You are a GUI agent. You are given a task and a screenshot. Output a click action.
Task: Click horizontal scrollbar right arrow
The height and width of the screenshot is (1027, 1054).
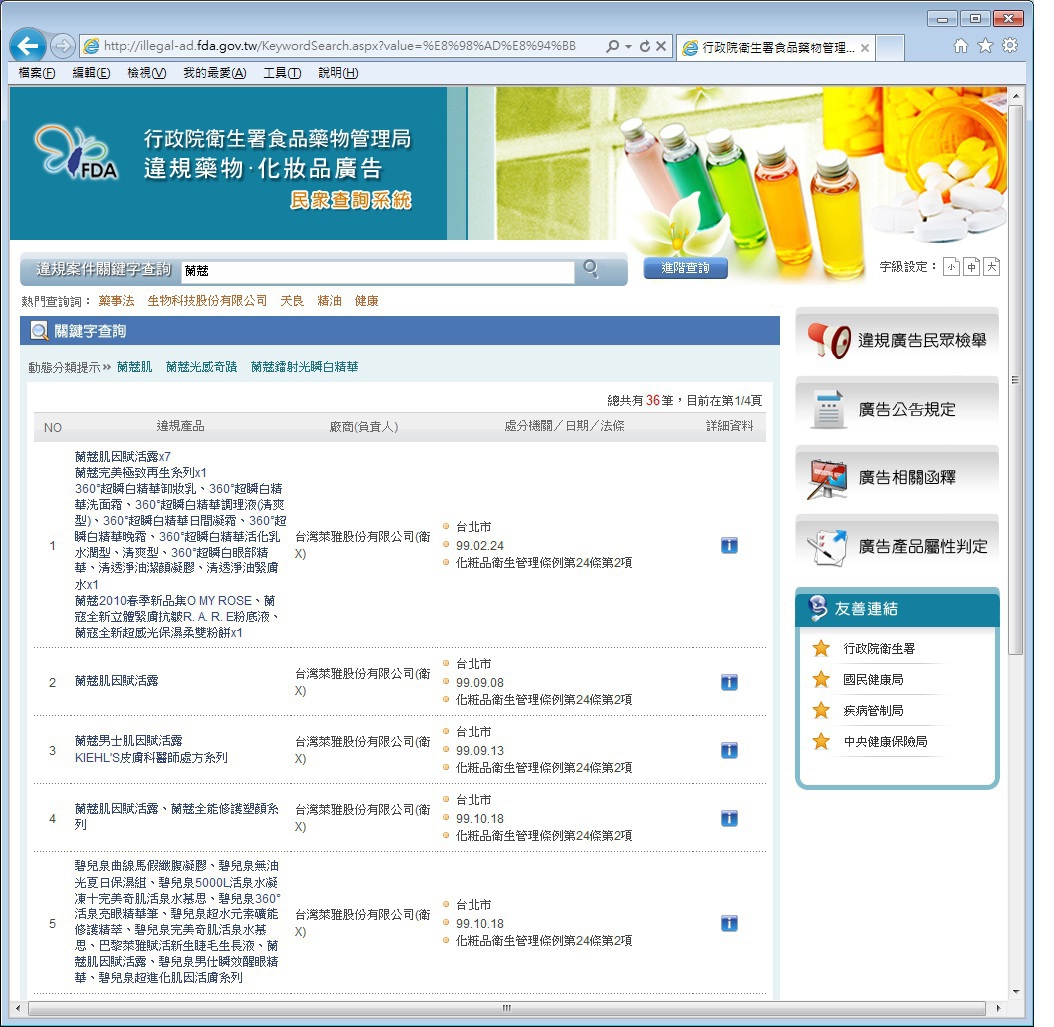click(x=998, y=1008)
